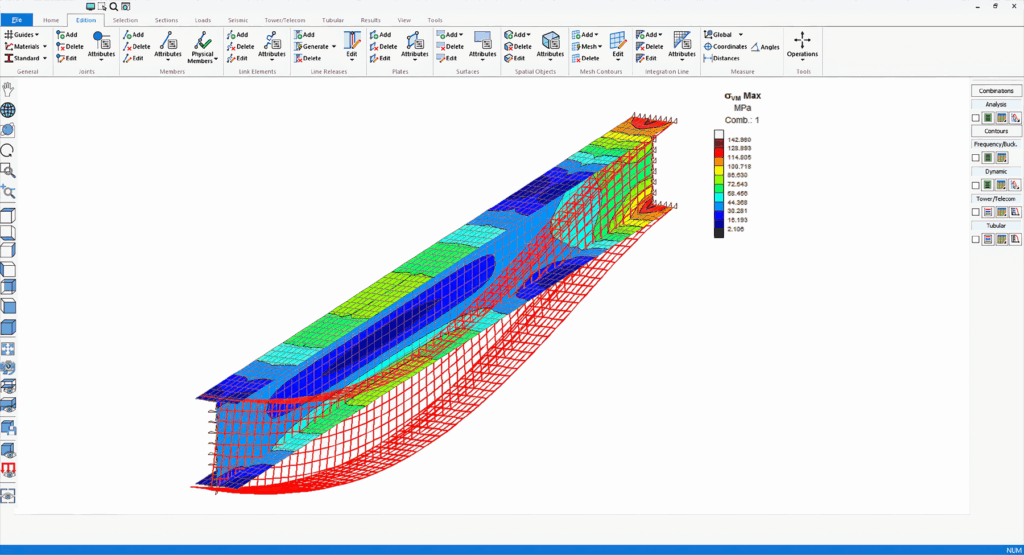Enable the Analysis checkbox
Screen dimensions: 1024x555
[976, 118]
